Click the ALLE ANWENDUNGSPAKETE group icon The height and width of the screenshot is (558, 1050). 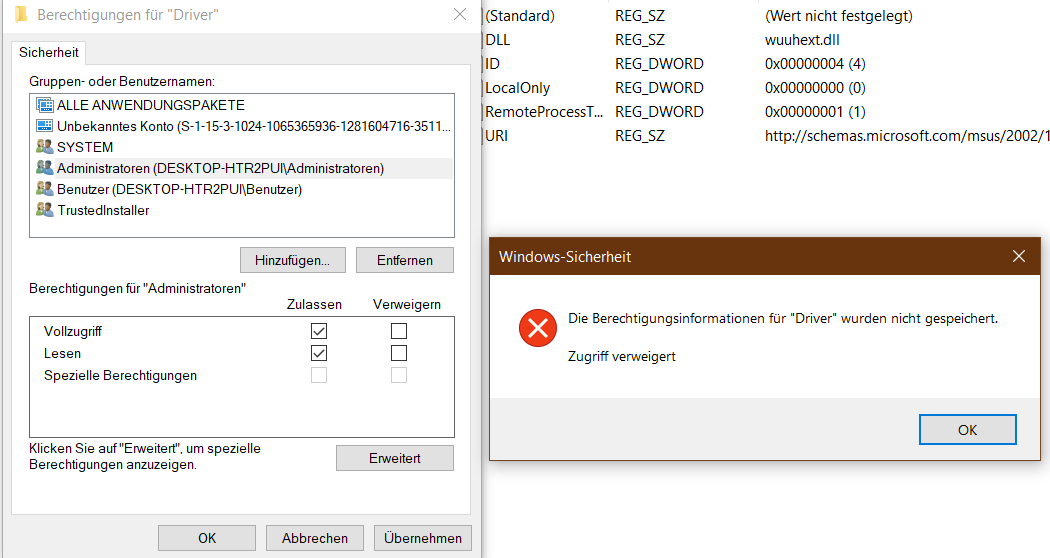tap(44, 105)
